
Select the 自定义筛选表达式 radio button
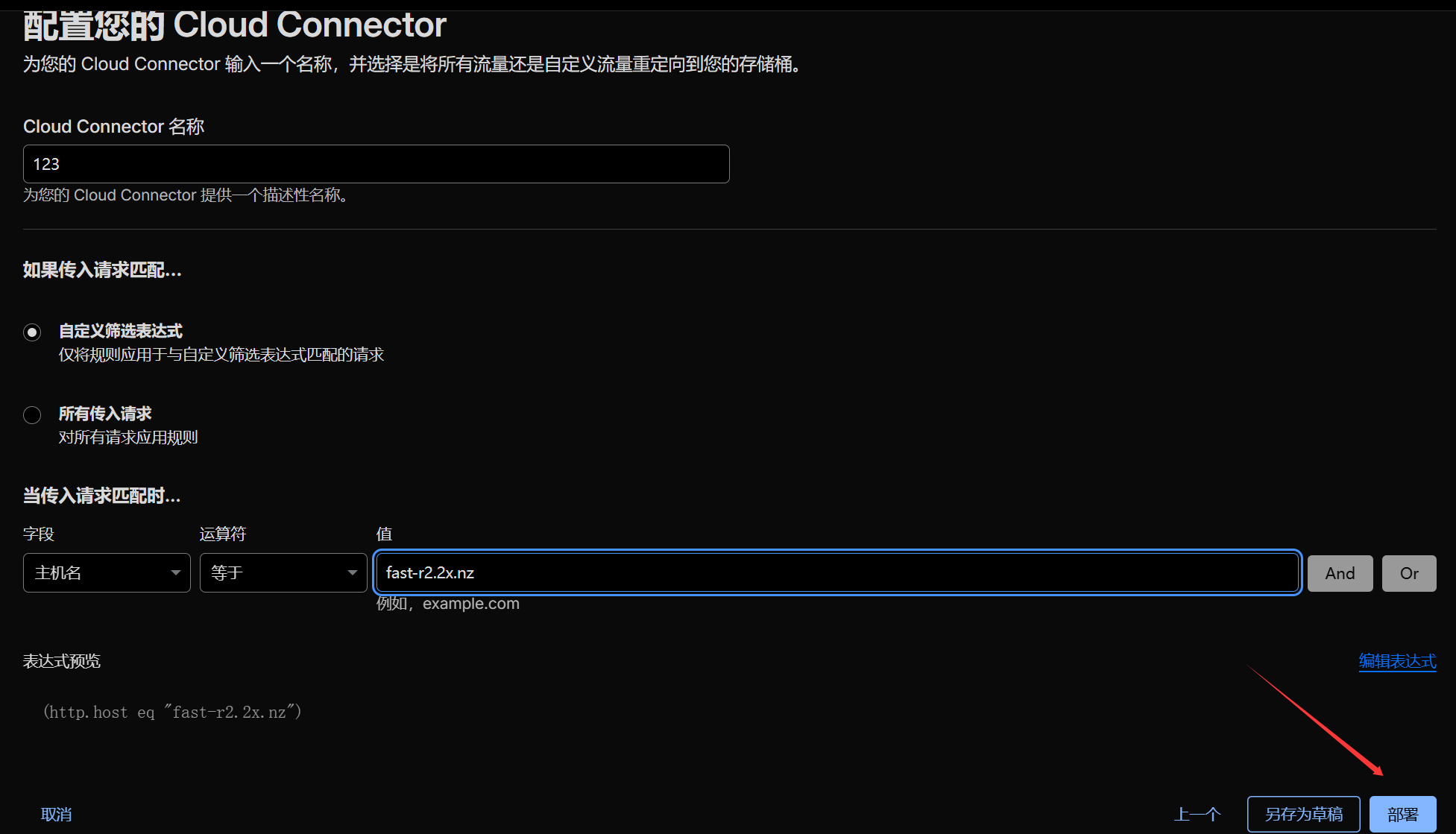(32, 332)
